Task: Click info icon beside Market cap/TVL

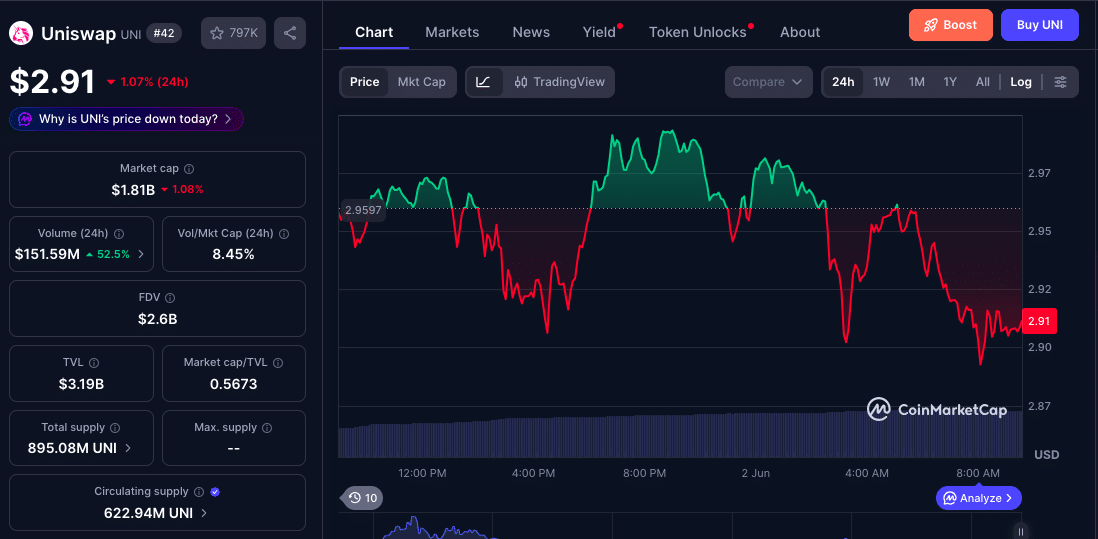Action: [278, 363]
